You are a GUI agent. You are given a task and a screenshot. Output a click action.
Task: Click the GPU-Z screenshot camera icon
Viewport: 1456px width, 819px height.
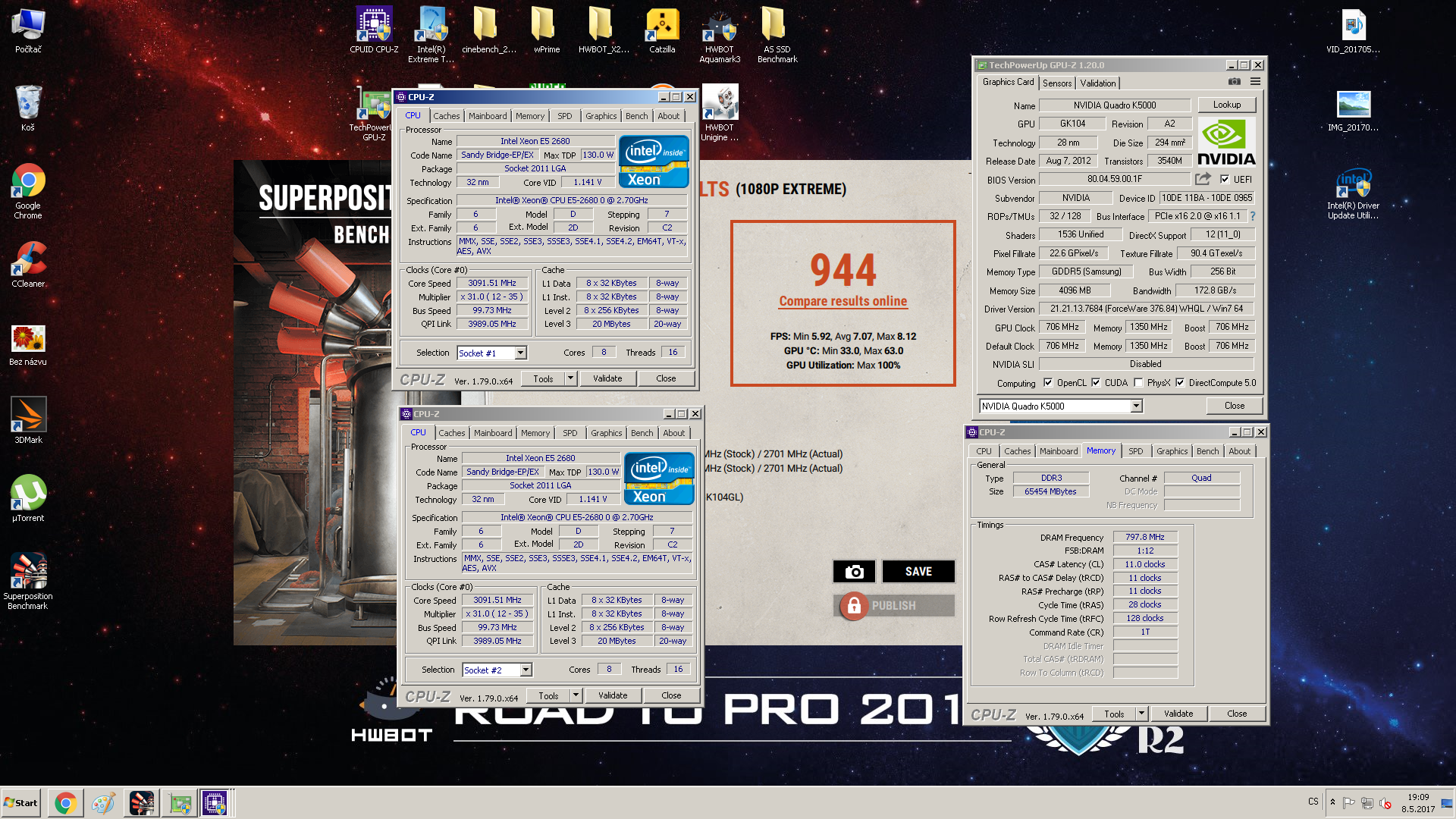pyautogui.click(x=1235, y=82)
